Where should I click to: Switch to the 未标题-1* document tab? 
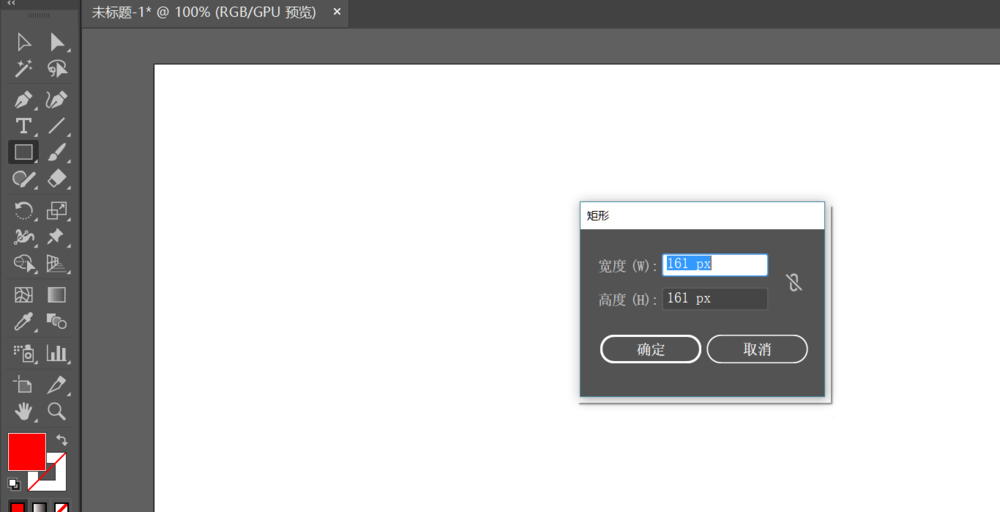point(204,13)
